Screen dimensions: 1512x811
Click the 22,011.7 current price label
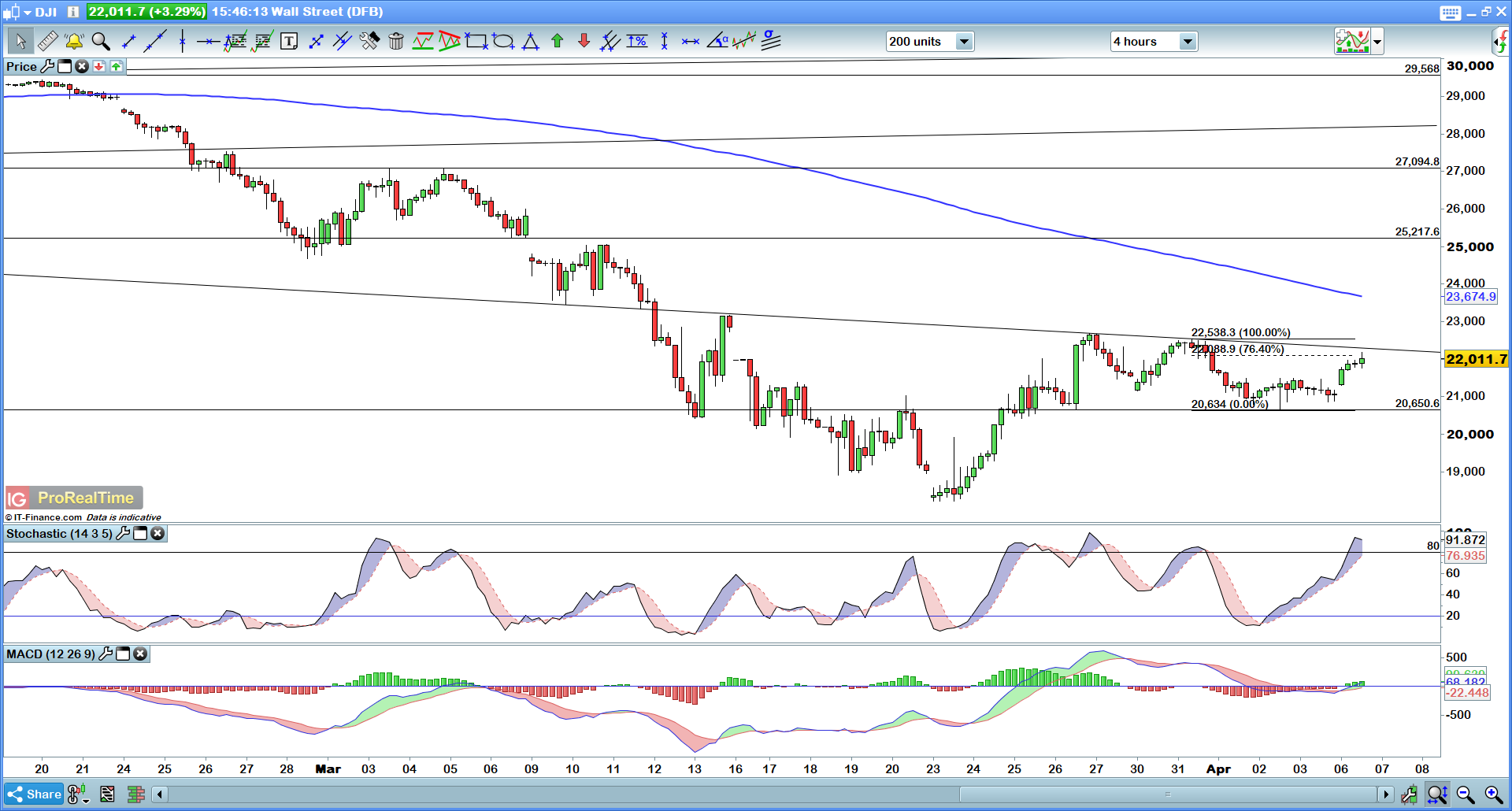[1476, 359]
